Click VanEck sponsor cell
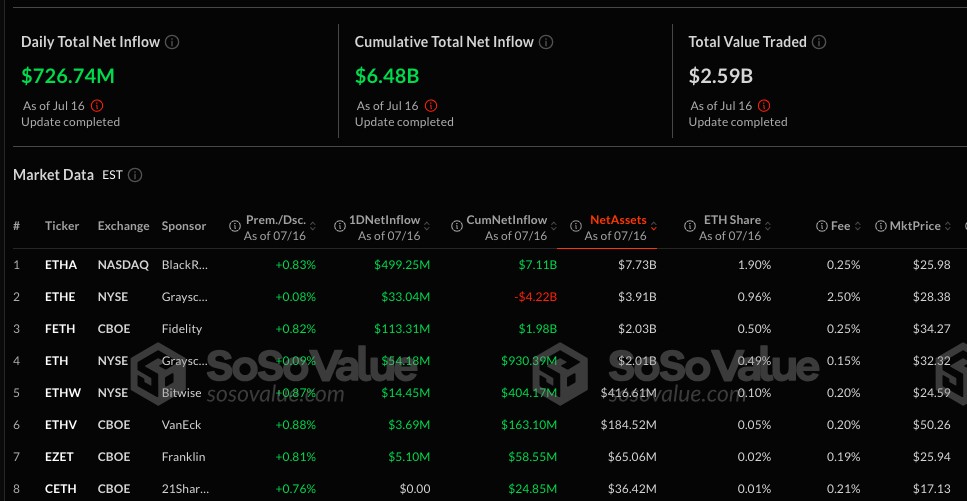Viewport: 967px width, 501px height. pyautogui.click(x=181, y=425)
